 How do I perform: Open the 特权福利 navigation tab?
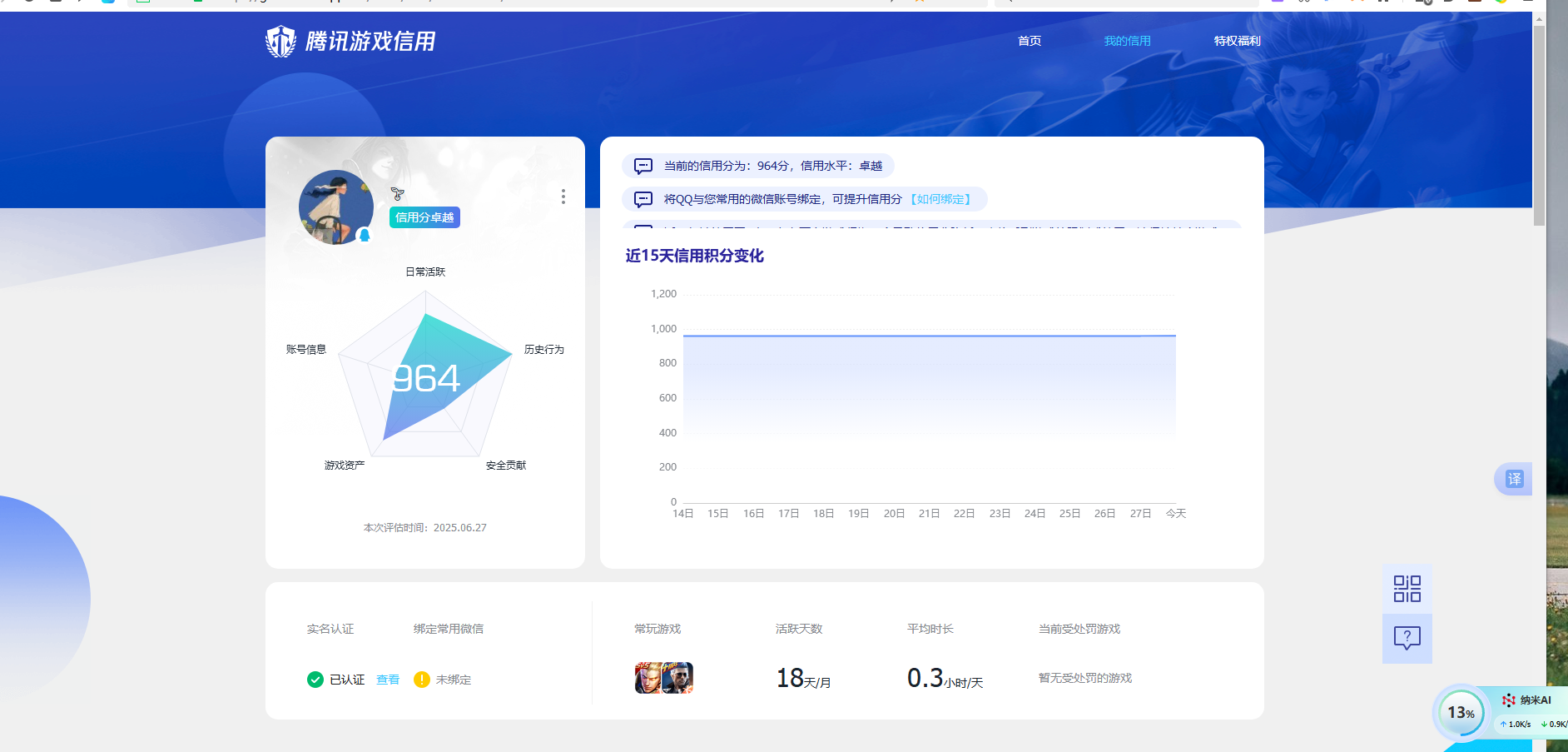1237,41
